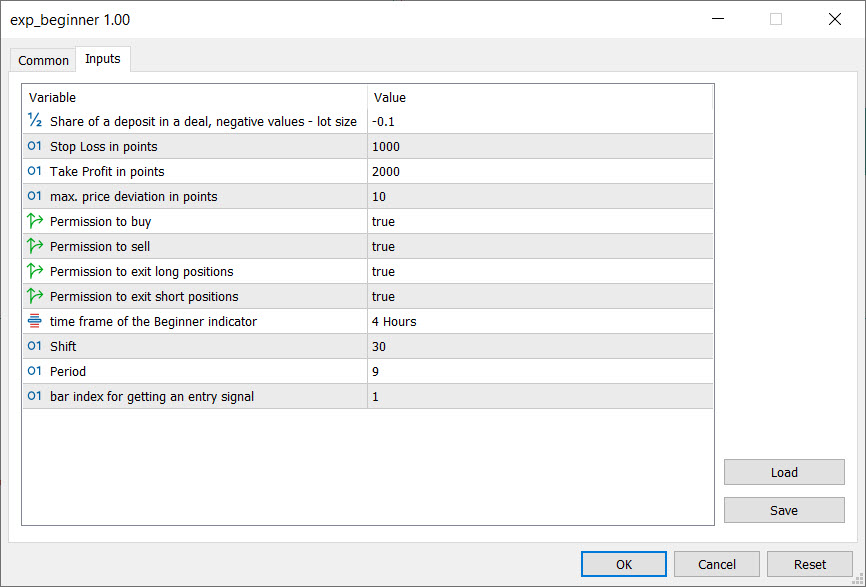This screenshot has width=866, height=587.
Task: Click the enum icon beside time frame row
Action: (x=35, y=321)
